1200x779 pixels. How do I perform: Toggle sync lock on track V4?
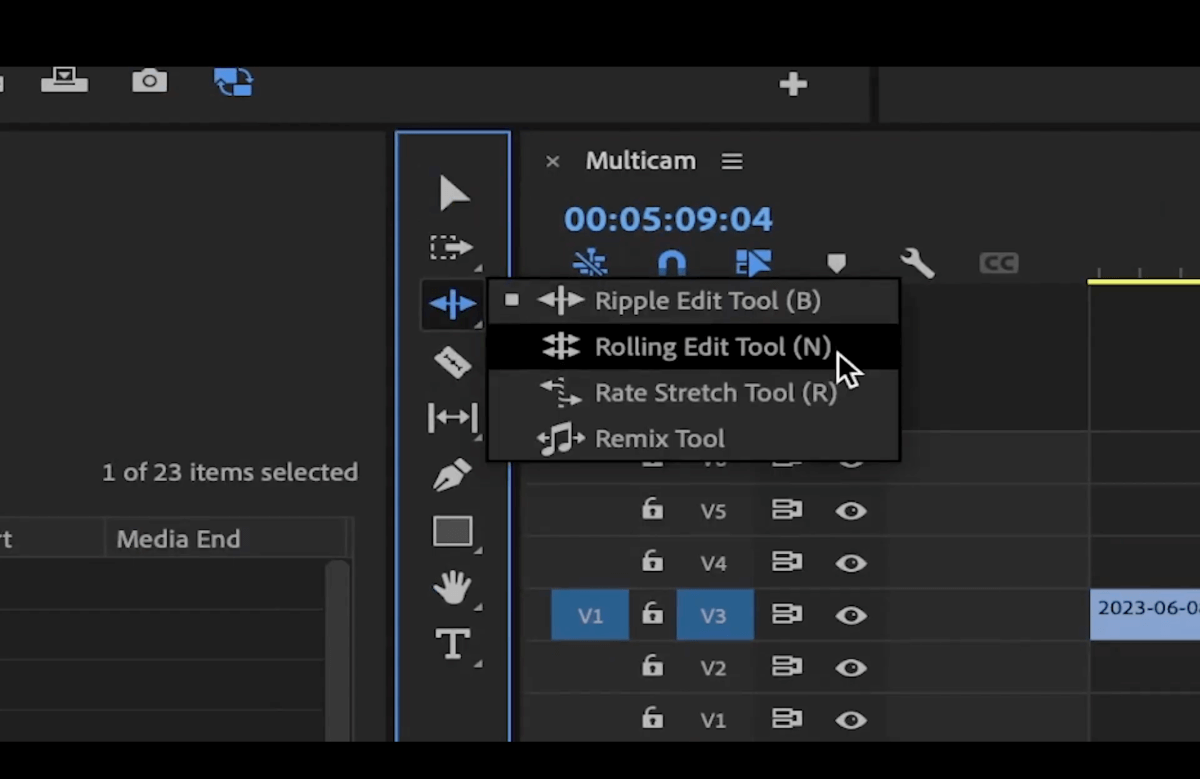(787, 562)
